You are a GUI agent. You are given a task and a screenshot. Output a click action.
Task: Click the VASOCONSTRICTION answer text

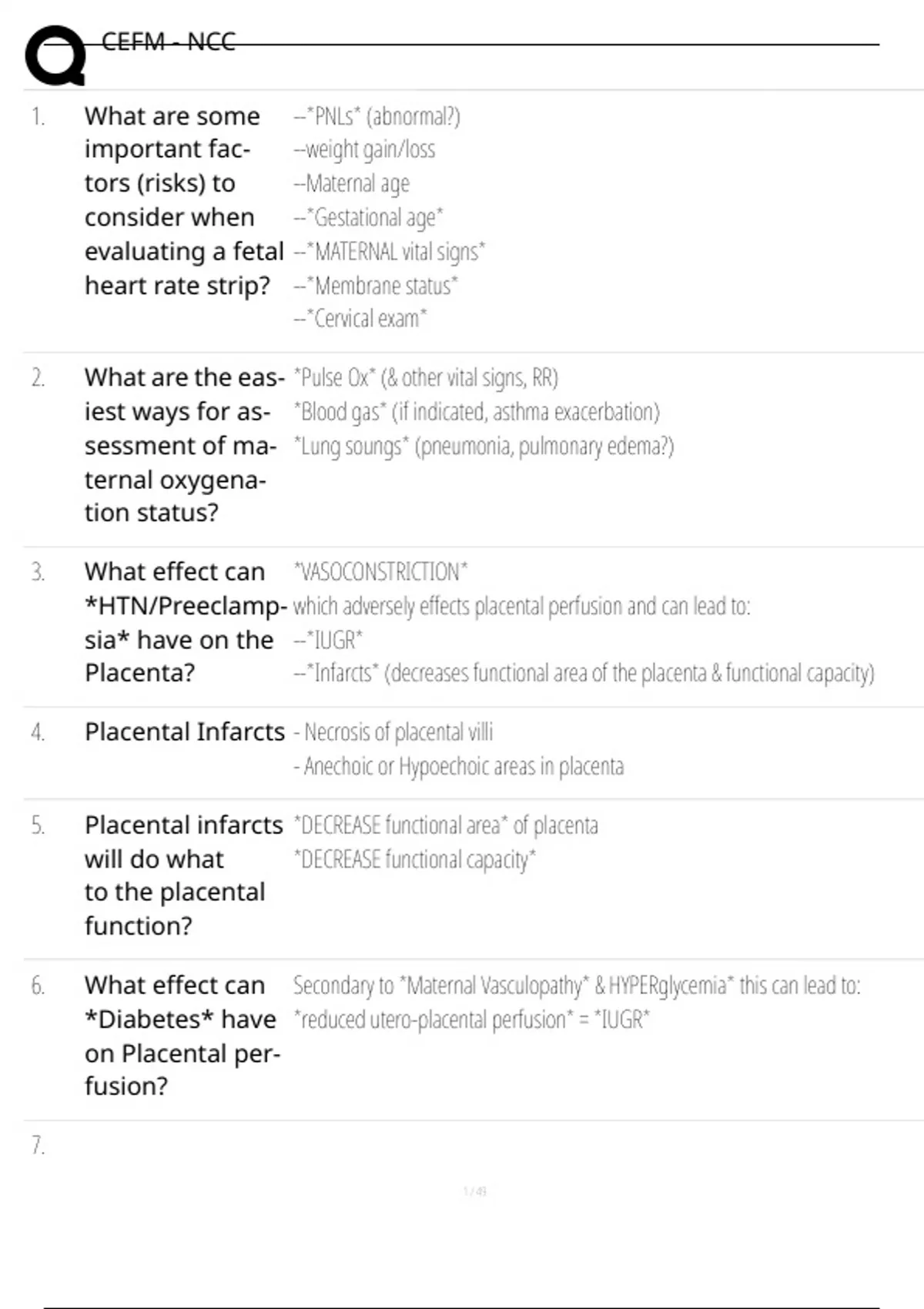[x=380, y=572]
